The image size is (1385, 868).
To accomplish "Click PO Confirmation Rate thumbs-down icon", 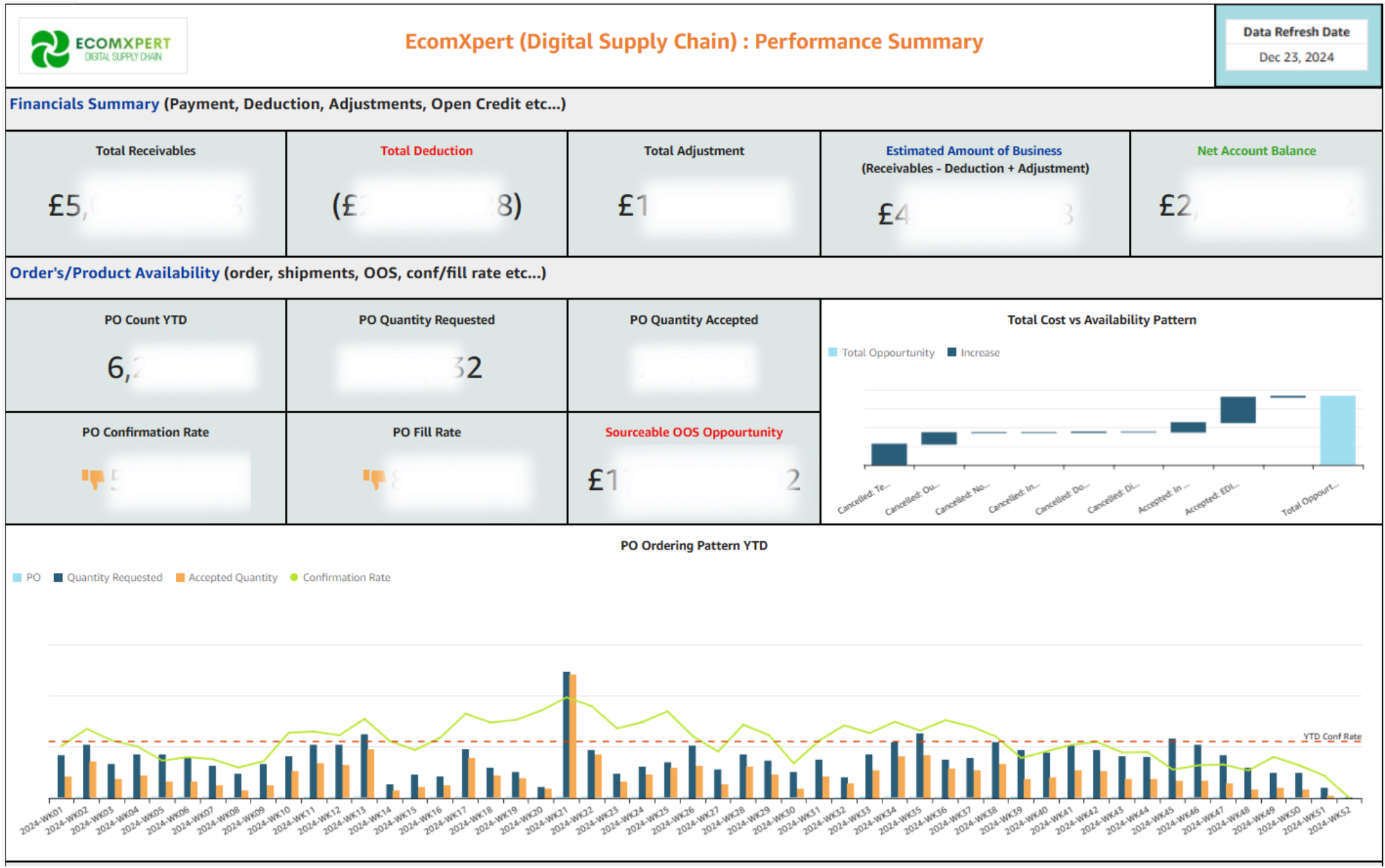I will click(93, 478).
